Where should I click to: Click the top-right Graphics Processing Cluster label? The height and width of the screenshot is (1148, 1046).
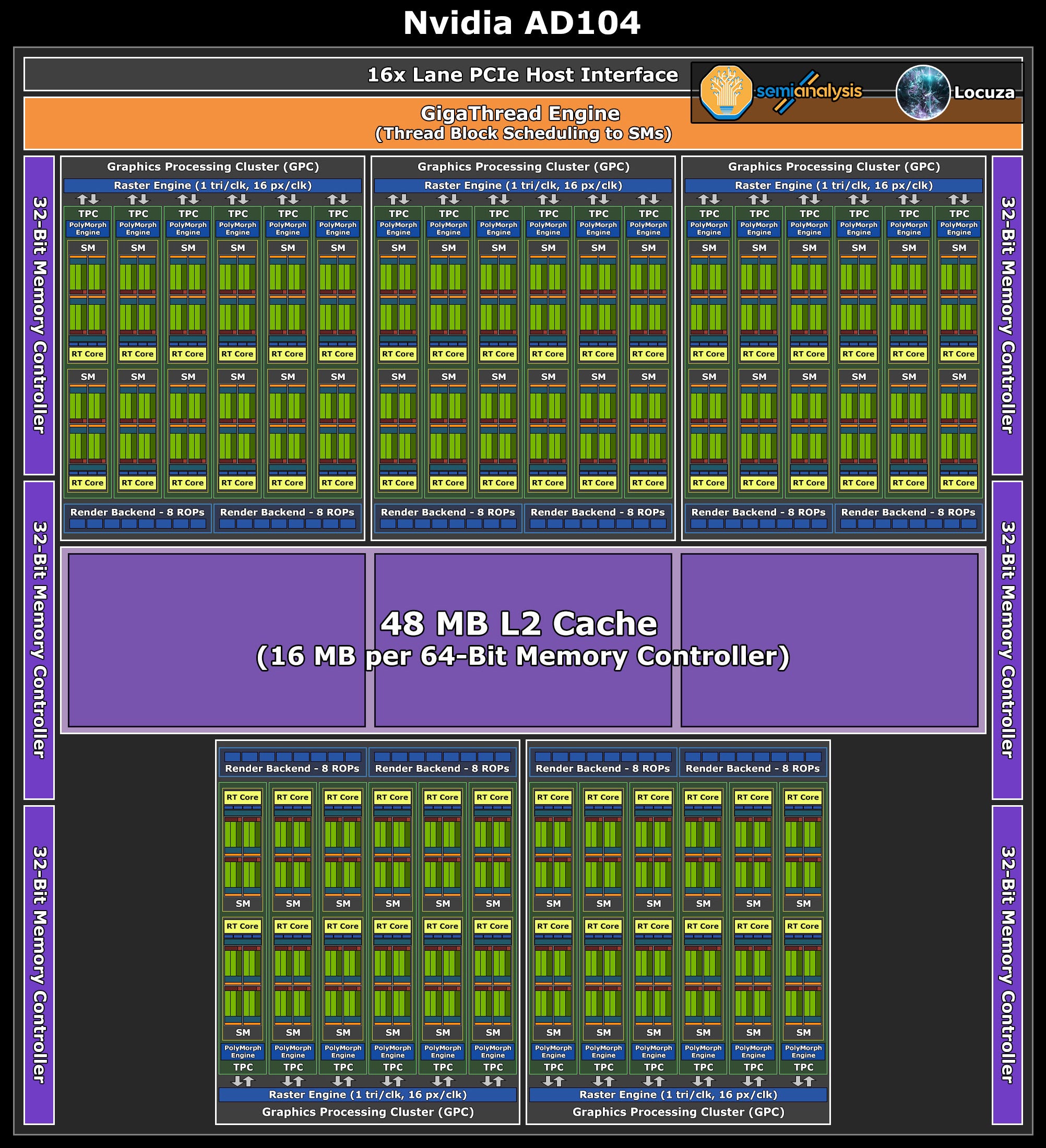click(x=834, y=167)
